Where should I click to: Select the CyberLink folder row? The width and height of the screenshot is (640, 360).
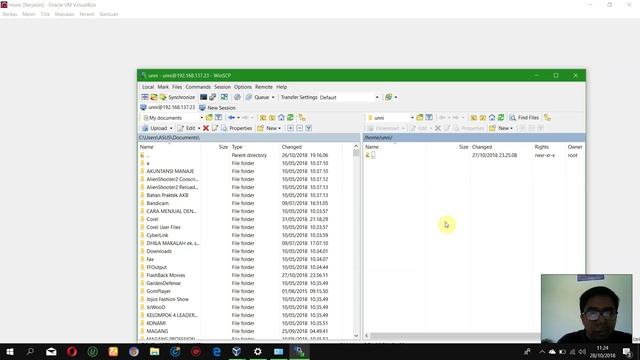tap(245, 235)
